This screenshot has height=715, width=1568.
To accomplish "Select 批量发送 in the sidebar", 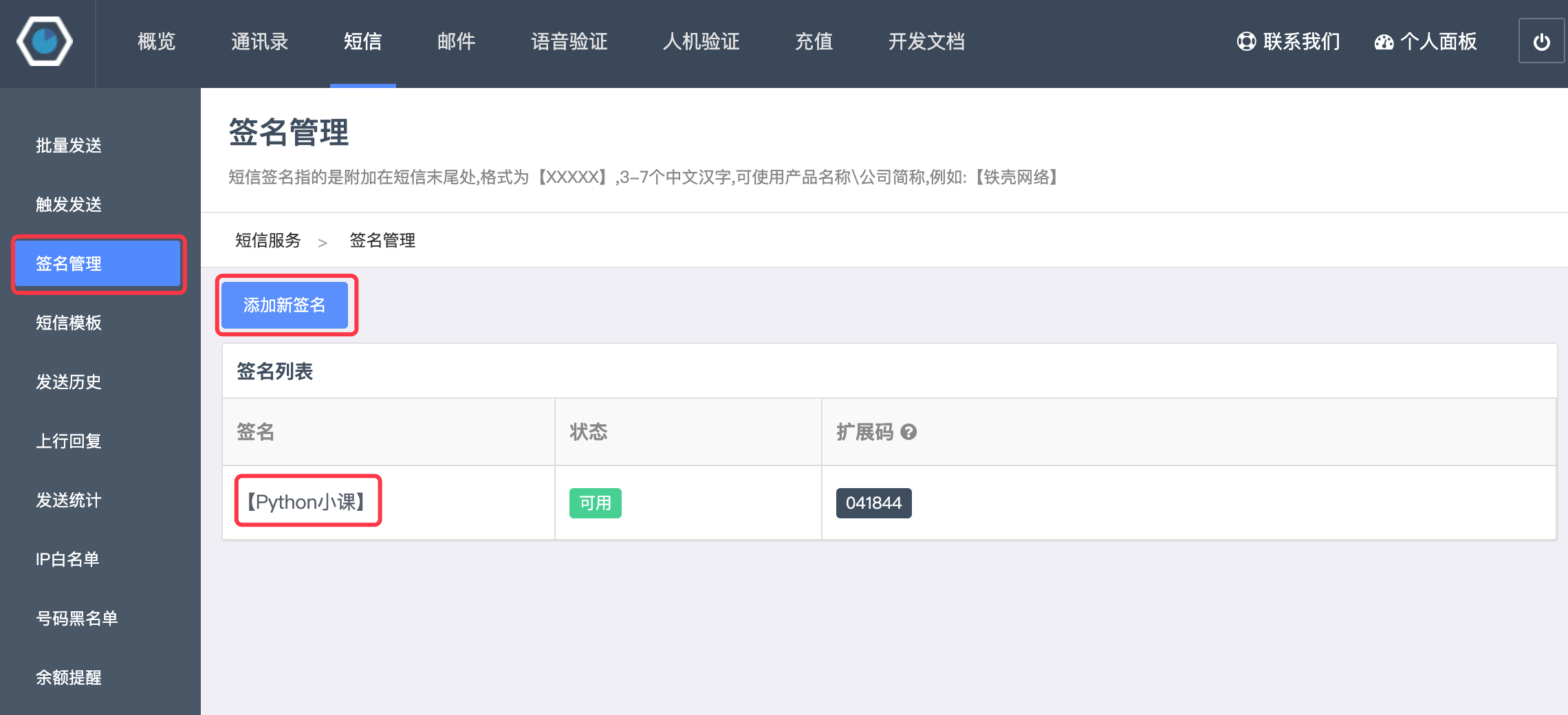I will [x=69, y=145].
